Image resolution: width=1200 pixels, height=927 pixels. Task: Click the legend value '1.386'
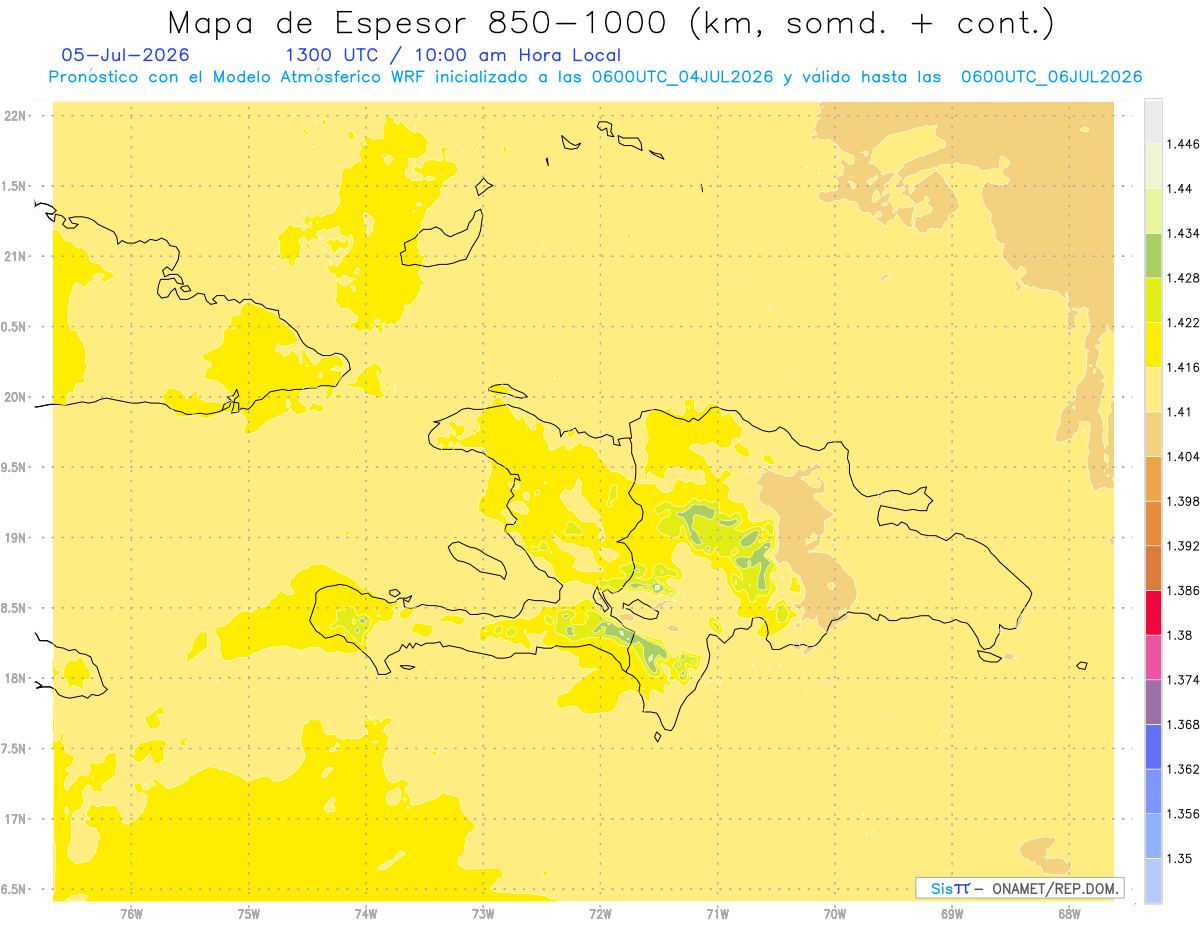tap(1183, 591)
